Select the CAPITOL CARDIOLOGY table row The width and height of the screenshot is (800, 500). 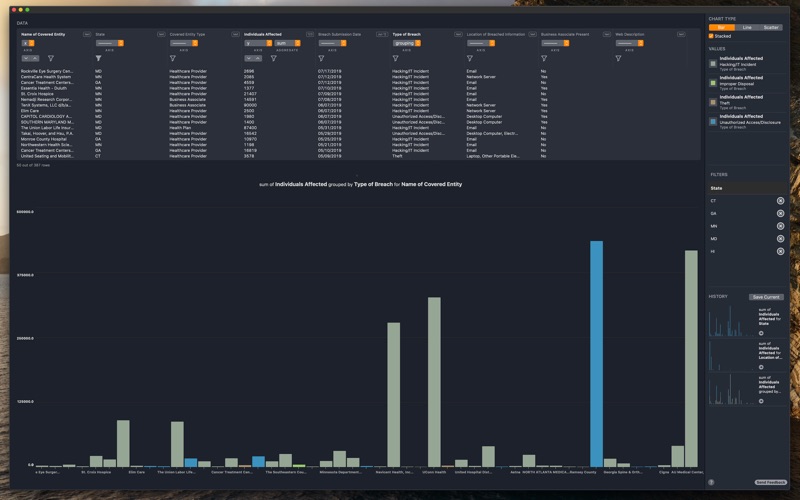pos(358,116)
